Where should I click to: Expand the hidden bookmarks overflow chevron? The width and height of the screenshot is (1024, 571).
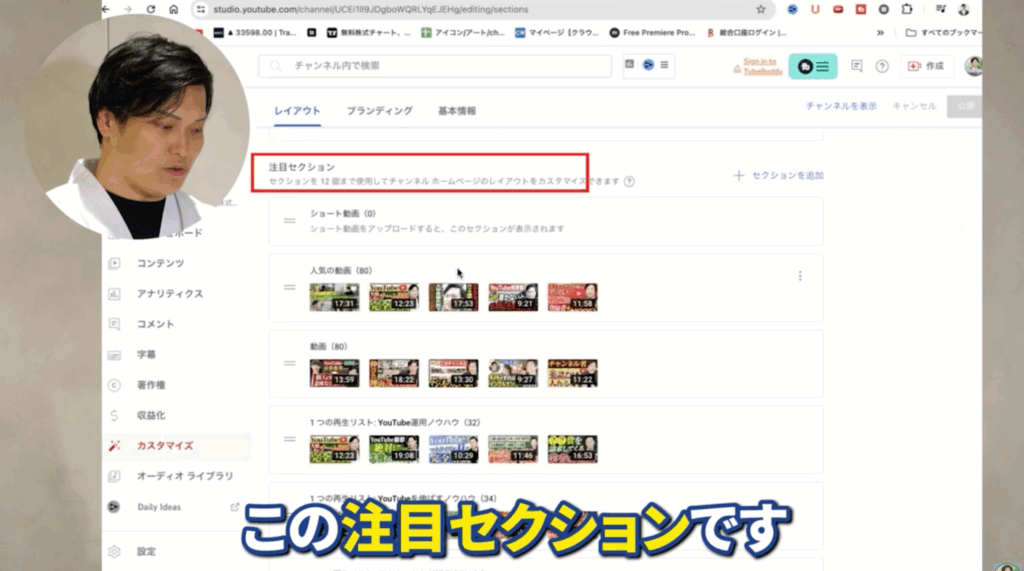point(880,32)
